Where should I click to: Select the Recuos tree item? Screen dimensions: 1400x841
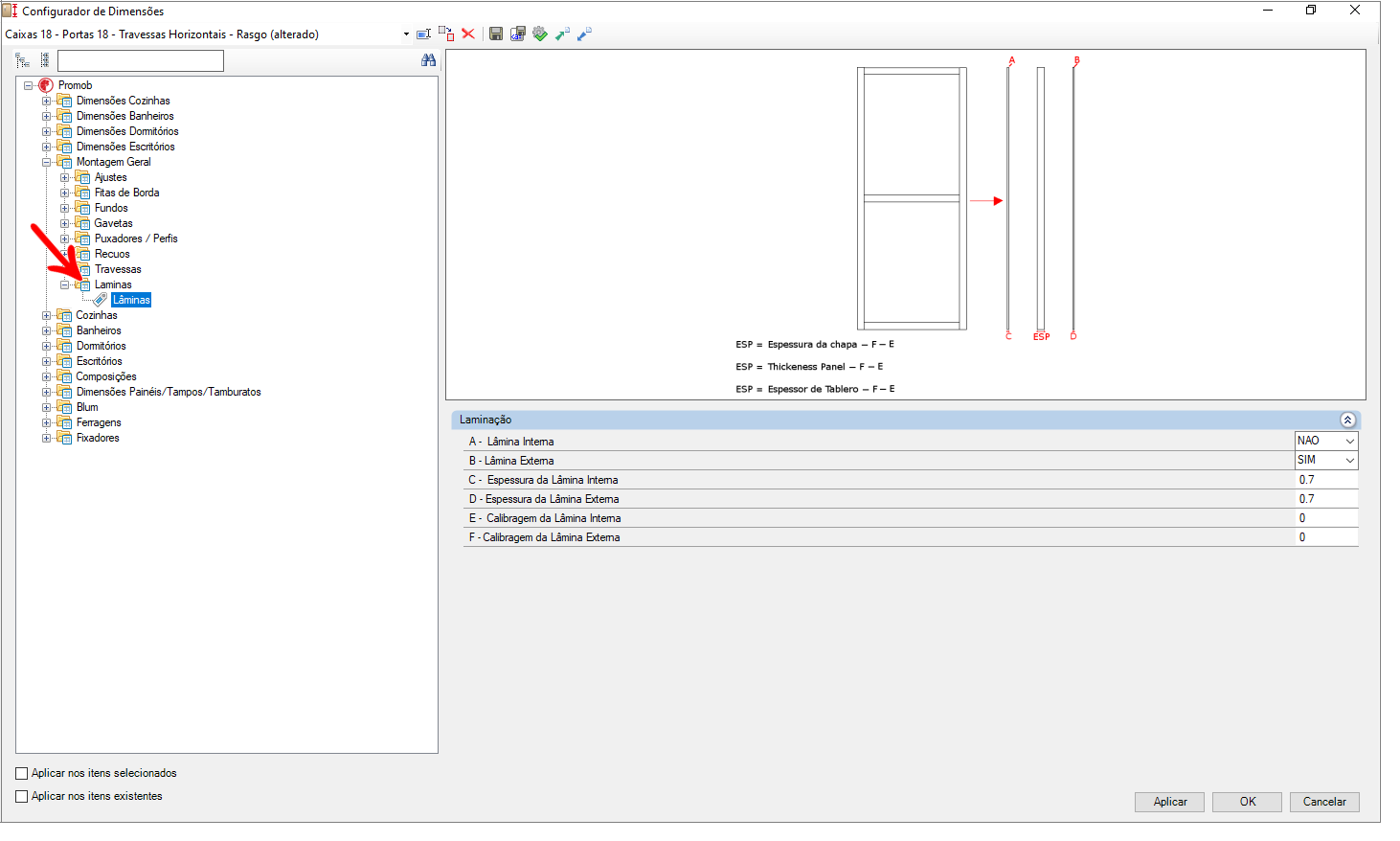tap(112, 254)
